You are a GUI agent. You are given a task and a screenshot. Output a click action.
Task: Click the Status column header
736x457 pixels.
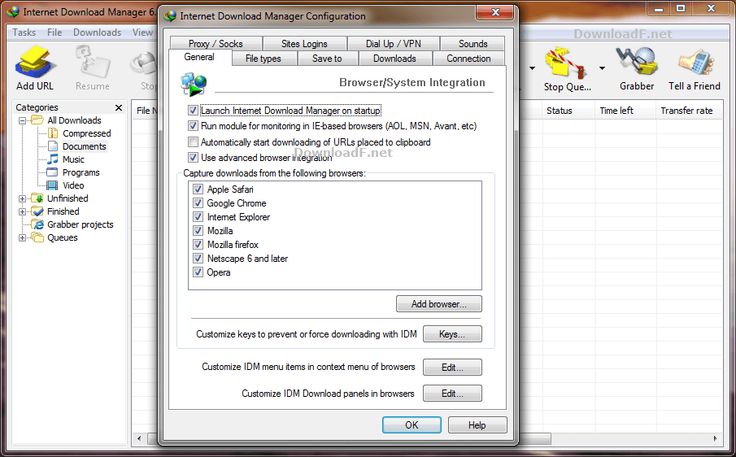[567, 111]
